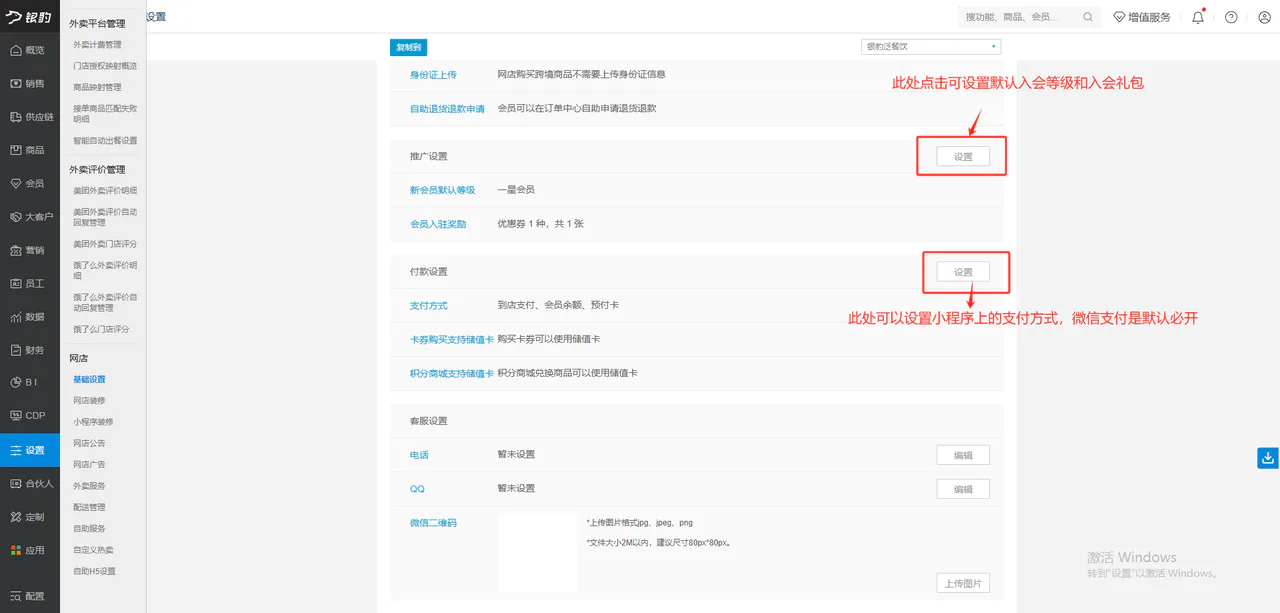This screenshot has height=613, width=1280.
Task: Open the 供应链 section in the left sidebar
Action: pyautogui.click(x=29, y=117)
